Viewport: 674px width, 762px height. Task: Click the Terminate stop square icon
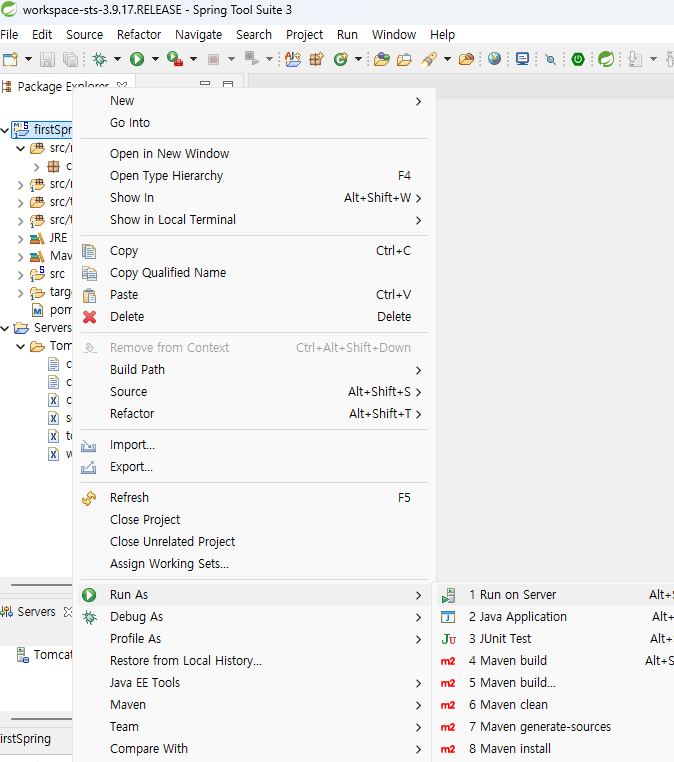coord(213,59)
